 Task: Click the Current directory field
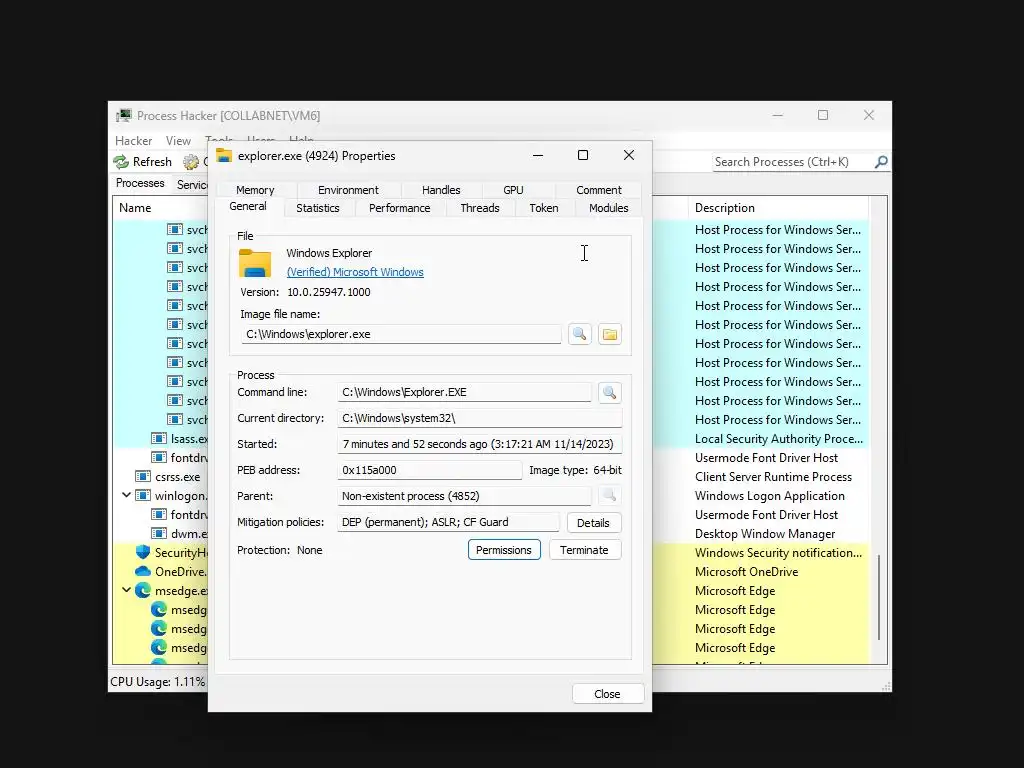click(479, 418)
